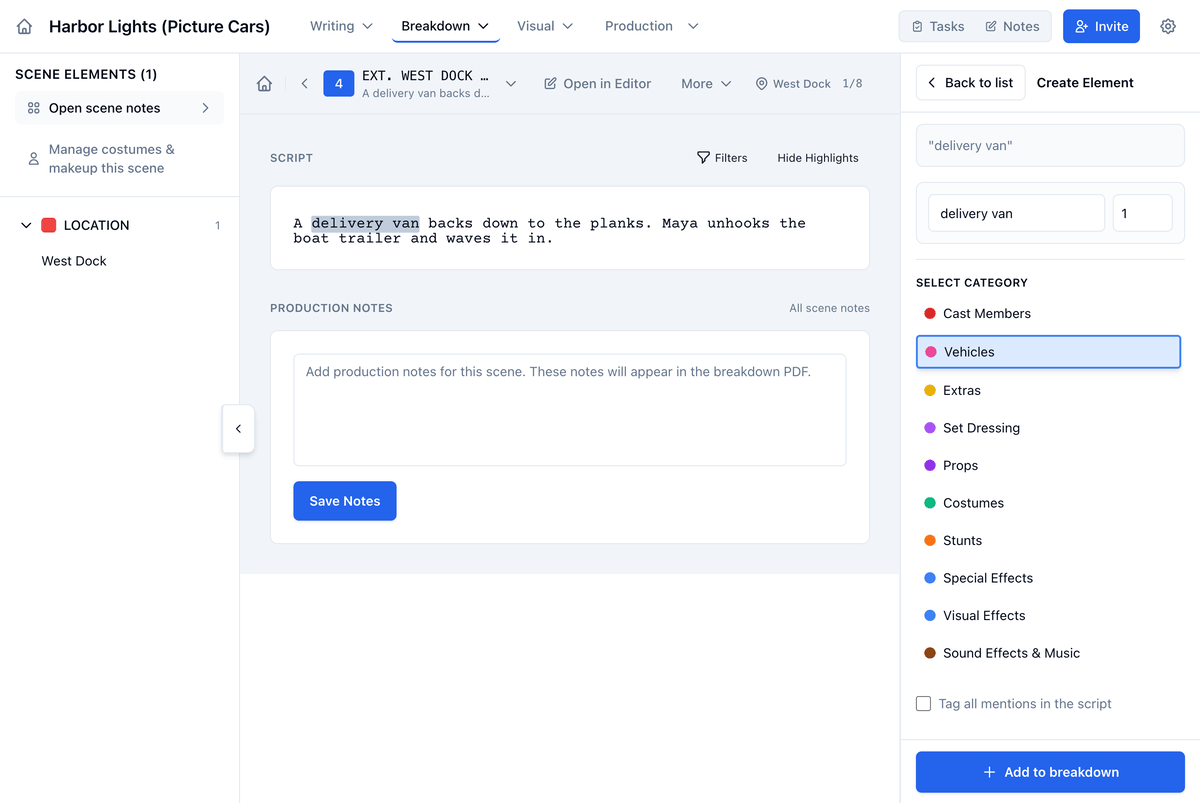Choose the Set Dressing category
The width and height of the screenshot is (1200, 803).
(x=1048, y=428)
